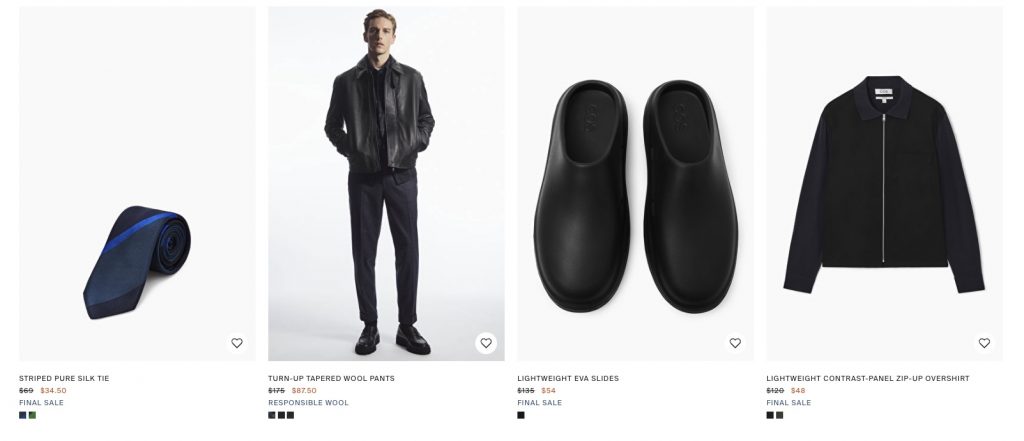
Task: Choose the second swatch for the zip-up overshirt
Action: [x=780, y=415]
